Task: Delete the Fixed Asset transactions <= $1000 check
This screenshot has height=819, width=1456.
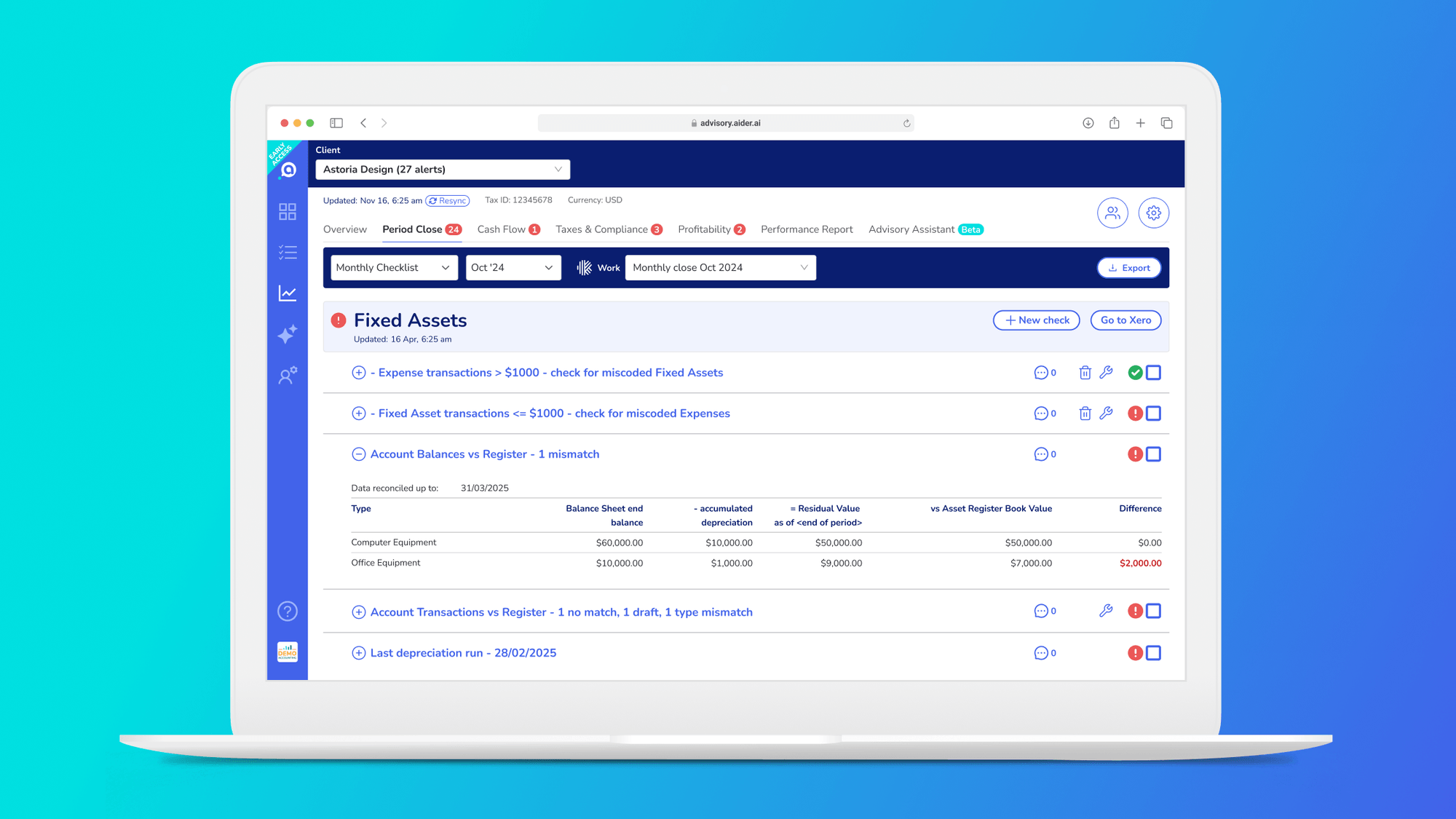Action: [x=1085, y=414]
